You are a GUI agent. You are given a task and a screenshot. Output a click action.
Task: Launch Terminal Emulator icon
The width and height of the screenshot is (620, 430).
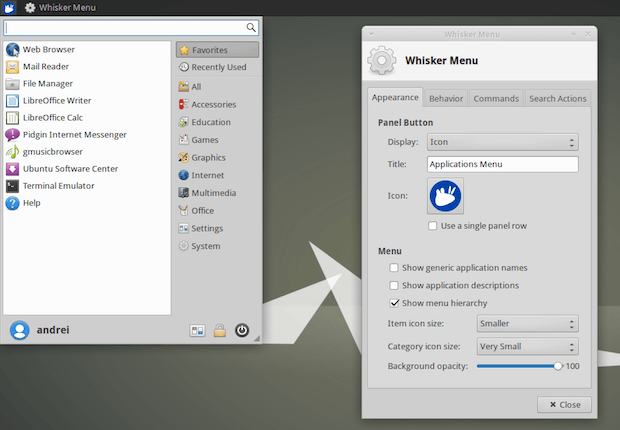(12, 186)
